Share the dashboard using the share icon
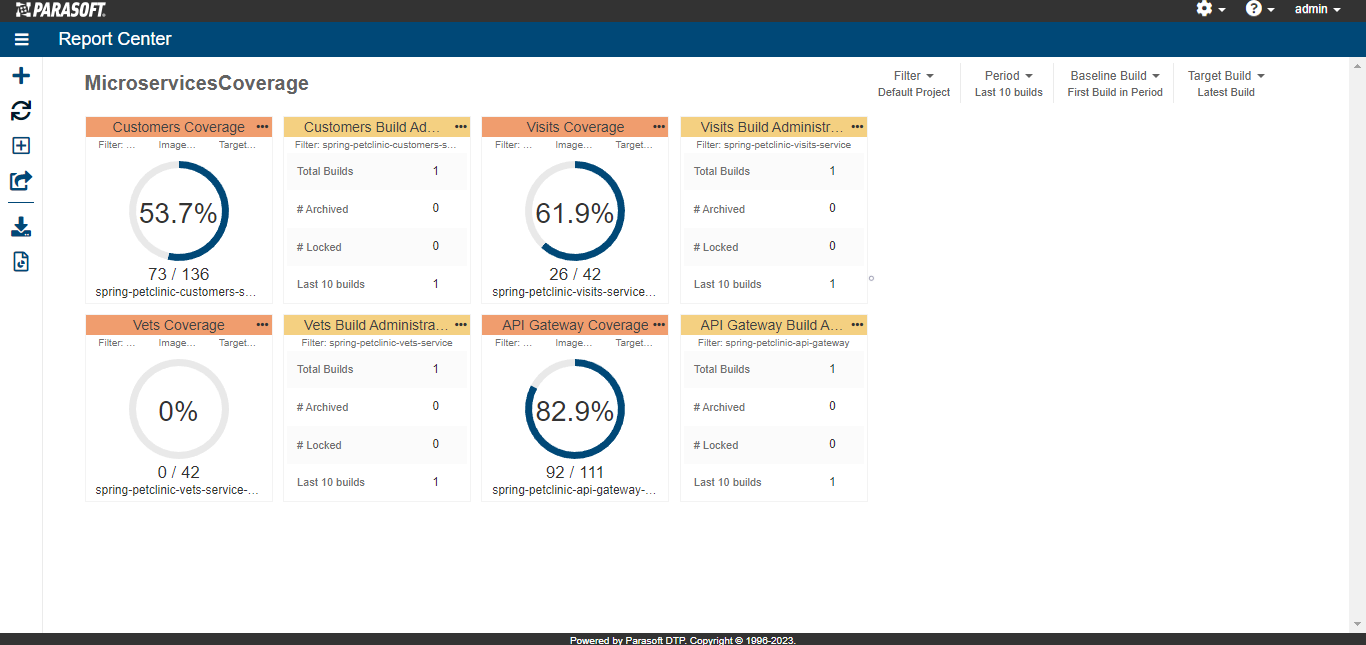1366x645 pixels. pyautogui.click(x=21, y=181)
